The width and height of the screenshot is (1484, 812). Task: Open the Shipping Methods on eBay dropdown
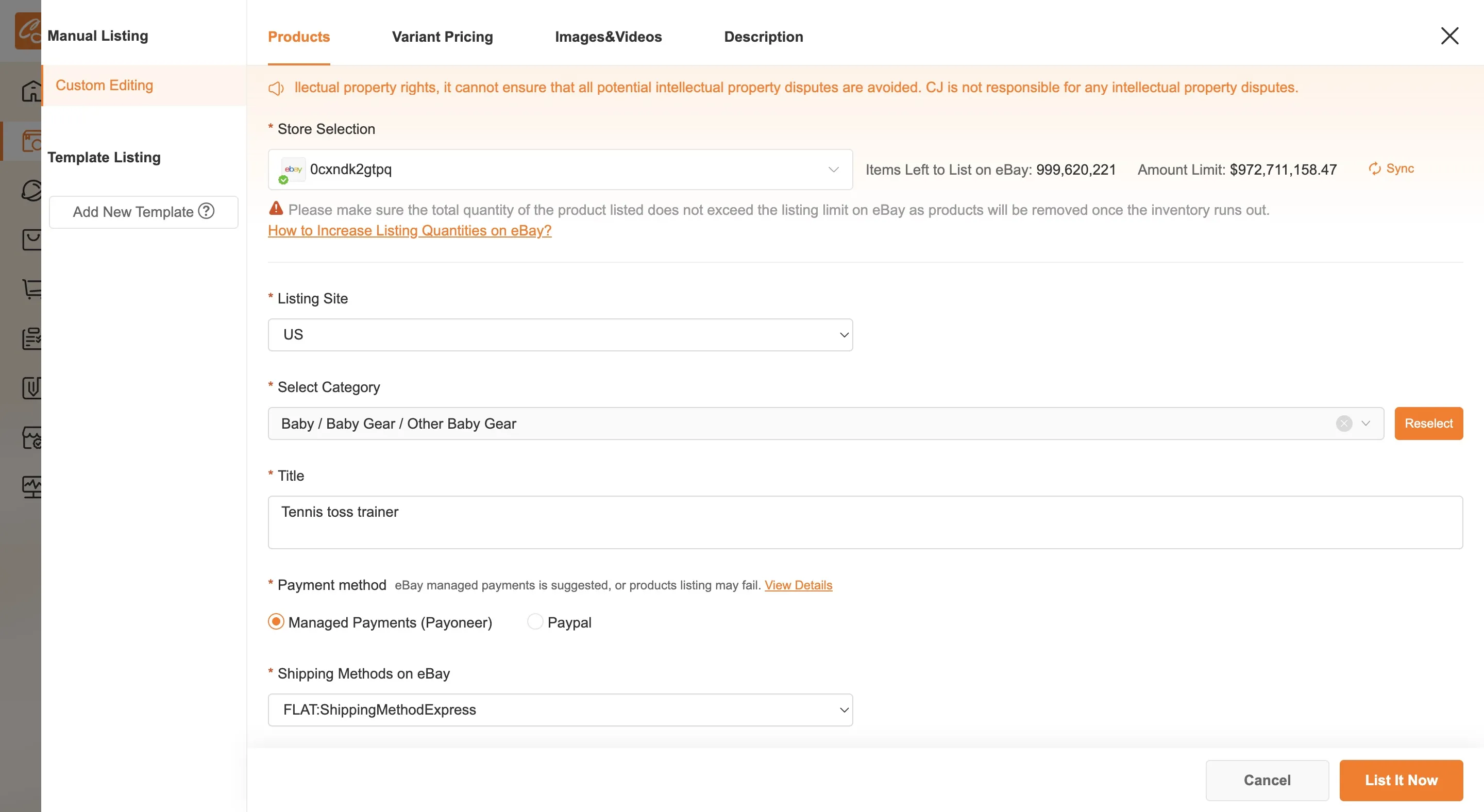pyautogui.click(x=560, y=709)
